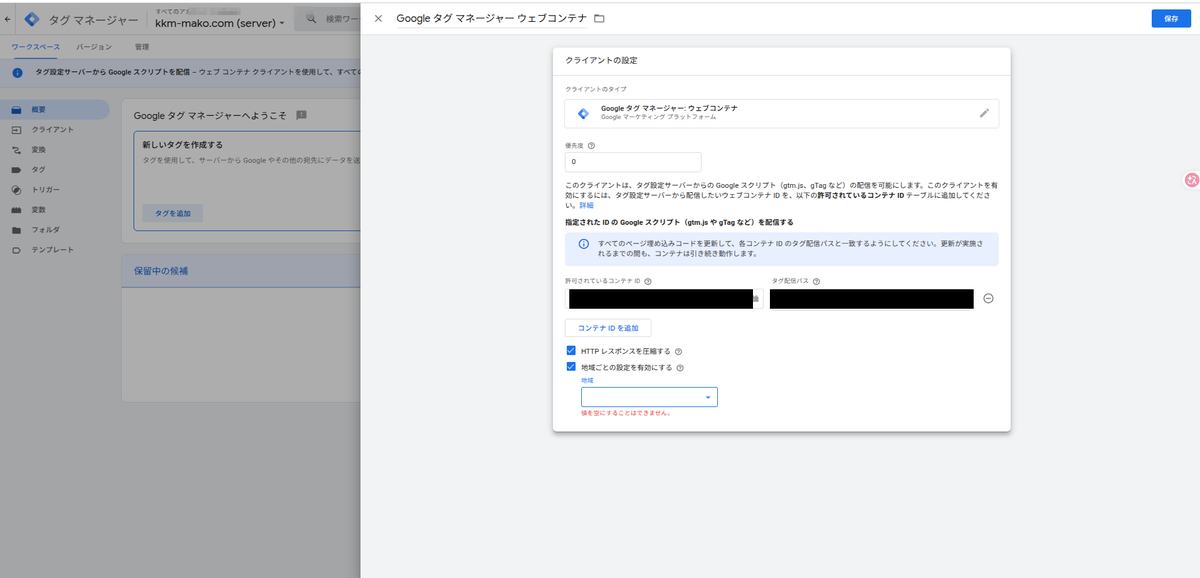Open the 地域 region dropdown
The height and width of the screenshot is (578, 1200).
click(649, 397)
